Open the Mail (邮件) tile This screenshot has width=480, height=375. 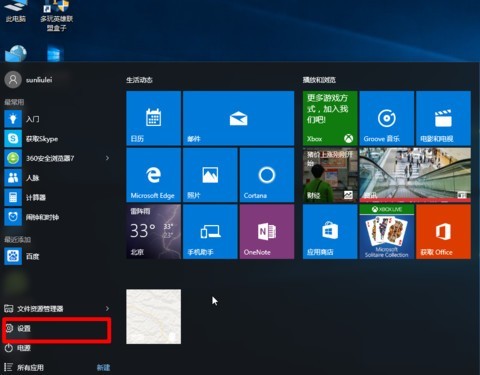click(x=238, y=118)
